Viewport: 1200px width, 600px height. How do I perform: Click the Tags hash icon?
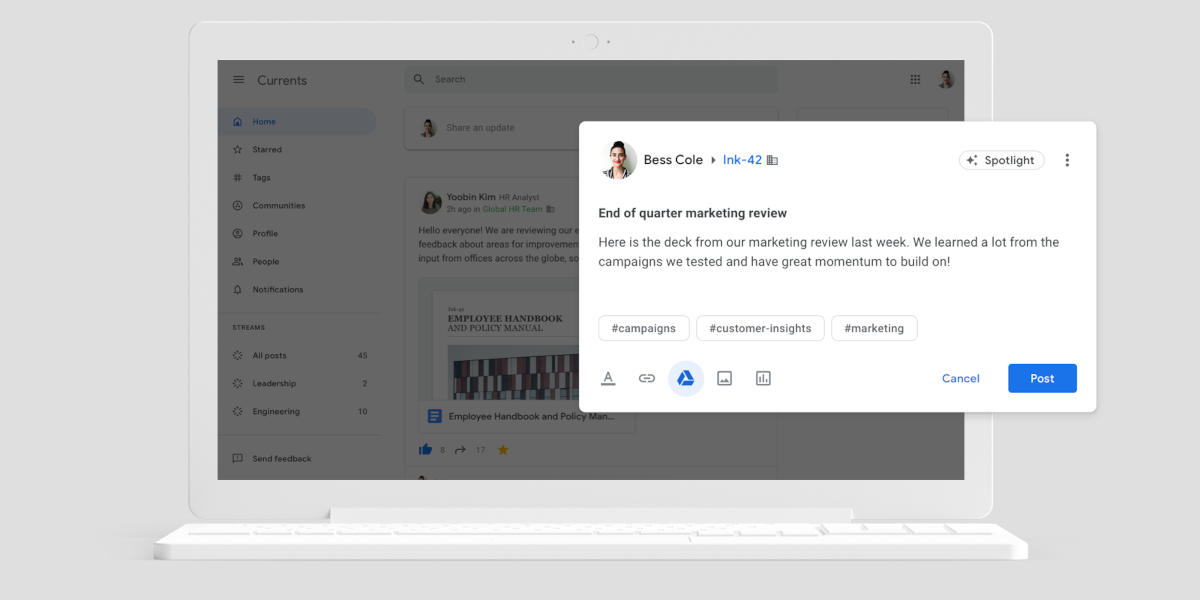coord(237,178)
